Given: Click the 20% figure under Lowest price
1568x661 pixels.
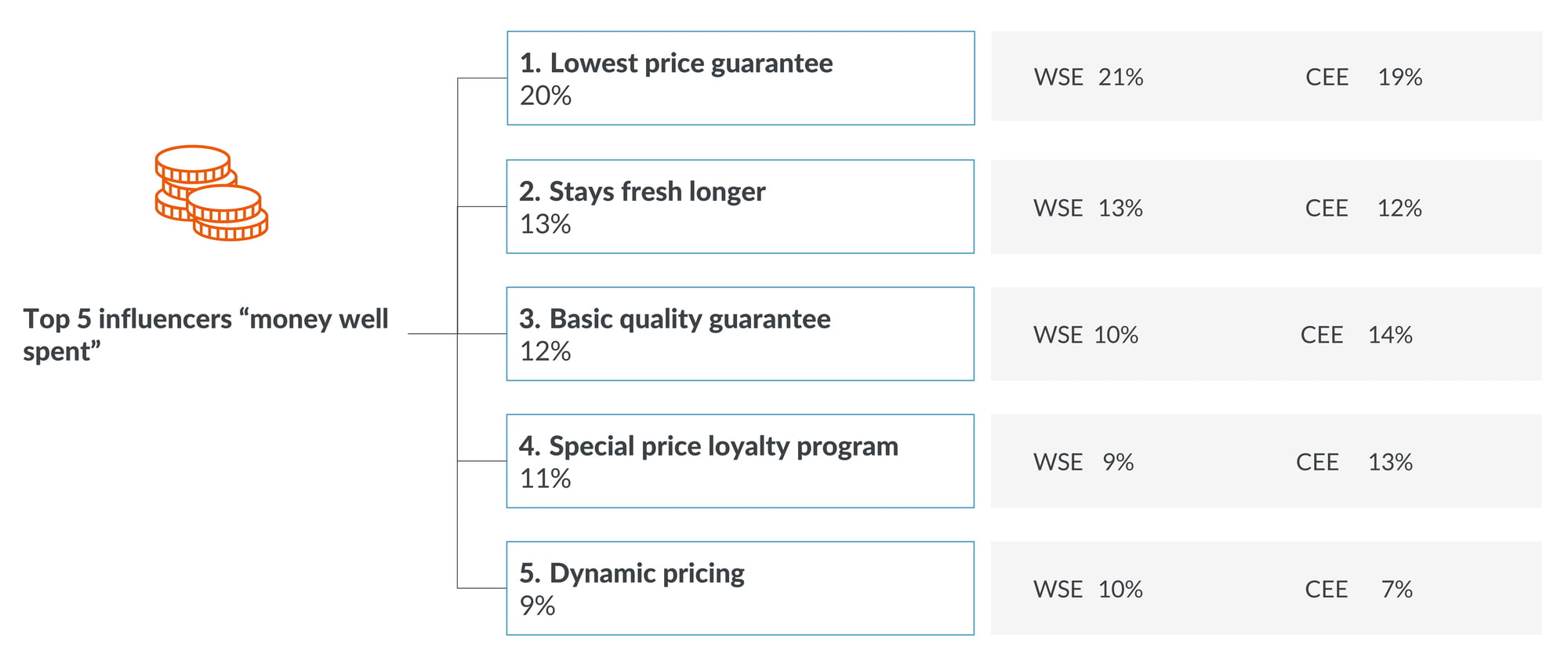Looking at the screenshot, I should (x=546, y=96).
